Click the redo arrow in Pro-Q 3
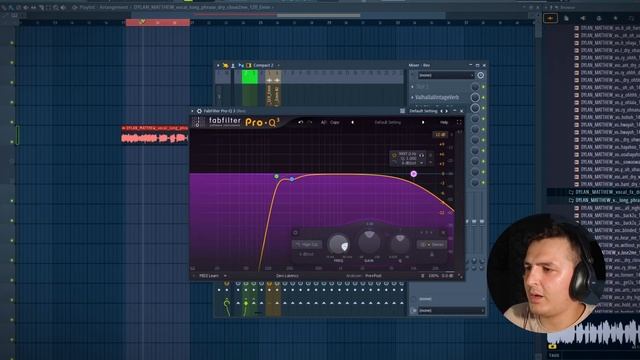Viewport: 640px width, 360px height. click(309, 122)
